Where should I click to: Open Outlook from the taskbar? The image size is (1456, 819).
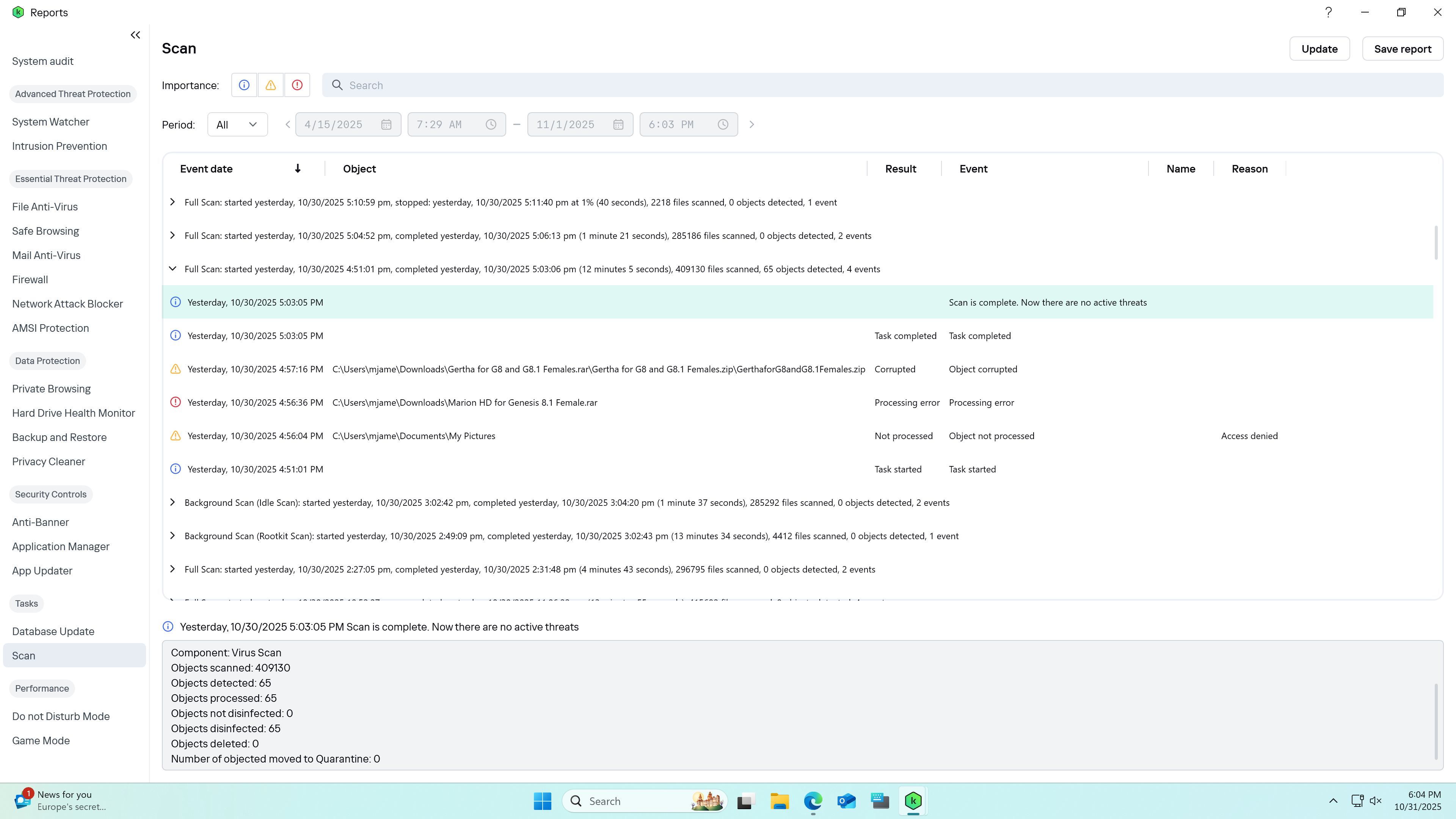[846, 801]
